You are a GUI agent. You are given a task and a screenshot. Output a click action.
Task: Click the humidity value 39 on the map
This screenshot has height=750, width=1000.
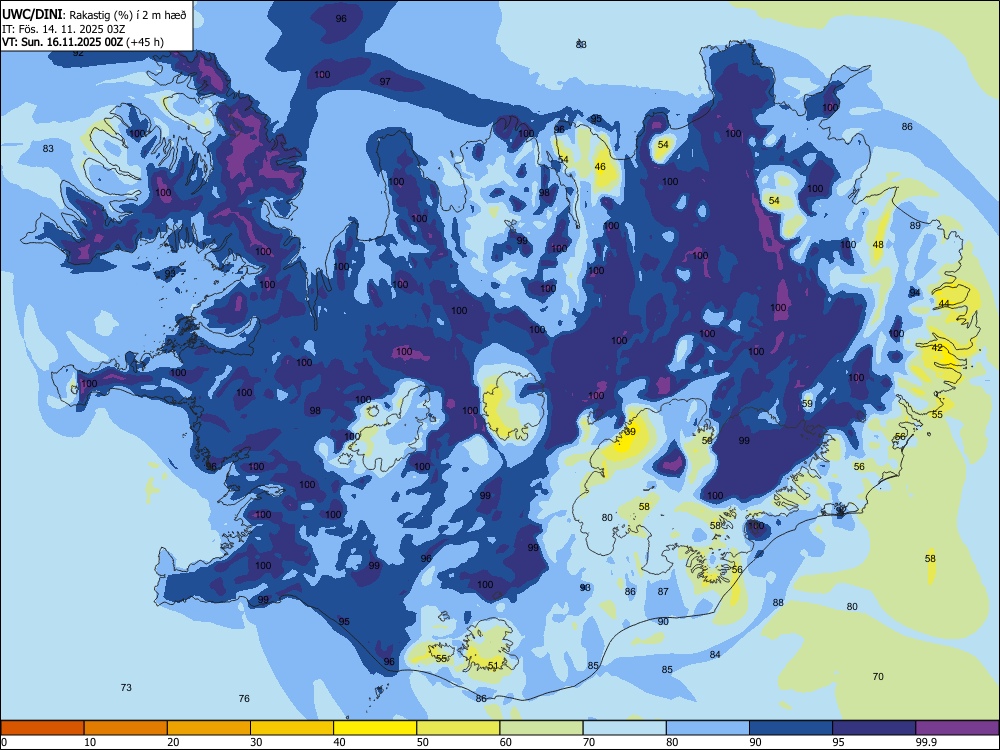tap(630, 432)
